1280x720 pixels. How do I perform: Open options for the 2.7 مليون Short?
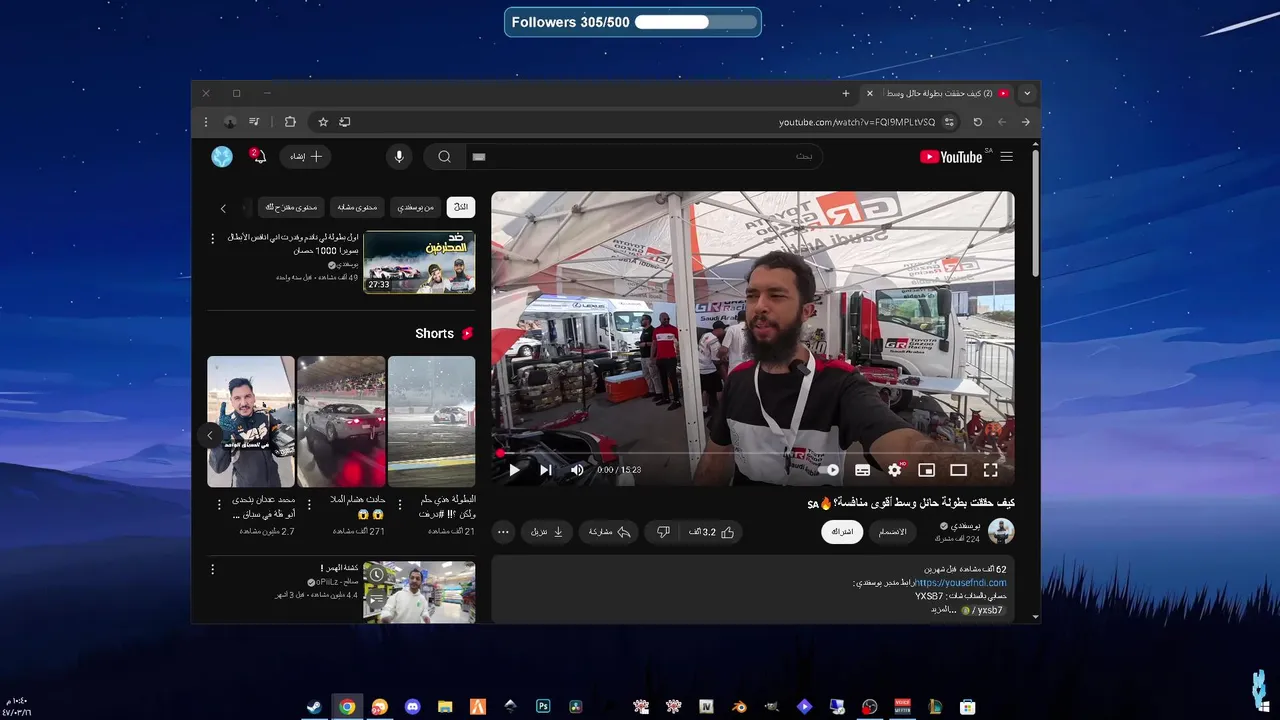point(219,504)
